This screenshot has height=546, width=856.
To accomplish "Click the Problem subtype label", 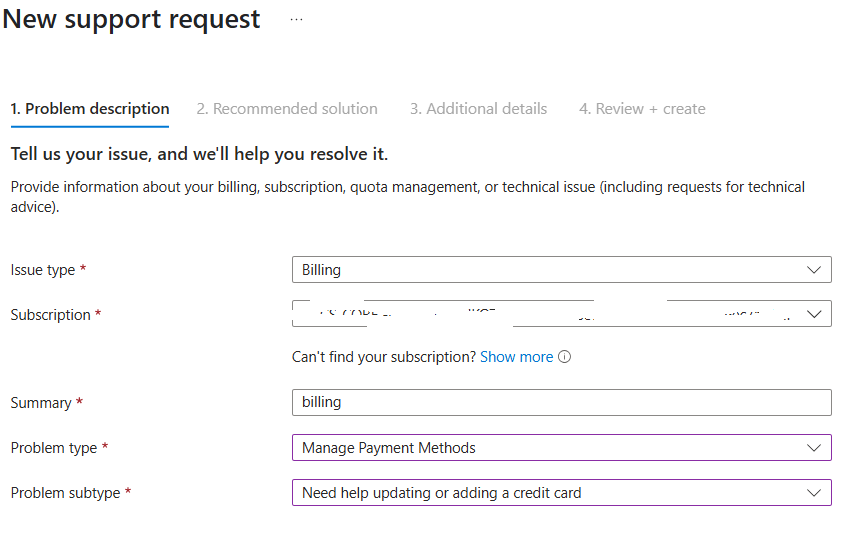I will click(66, 492).
